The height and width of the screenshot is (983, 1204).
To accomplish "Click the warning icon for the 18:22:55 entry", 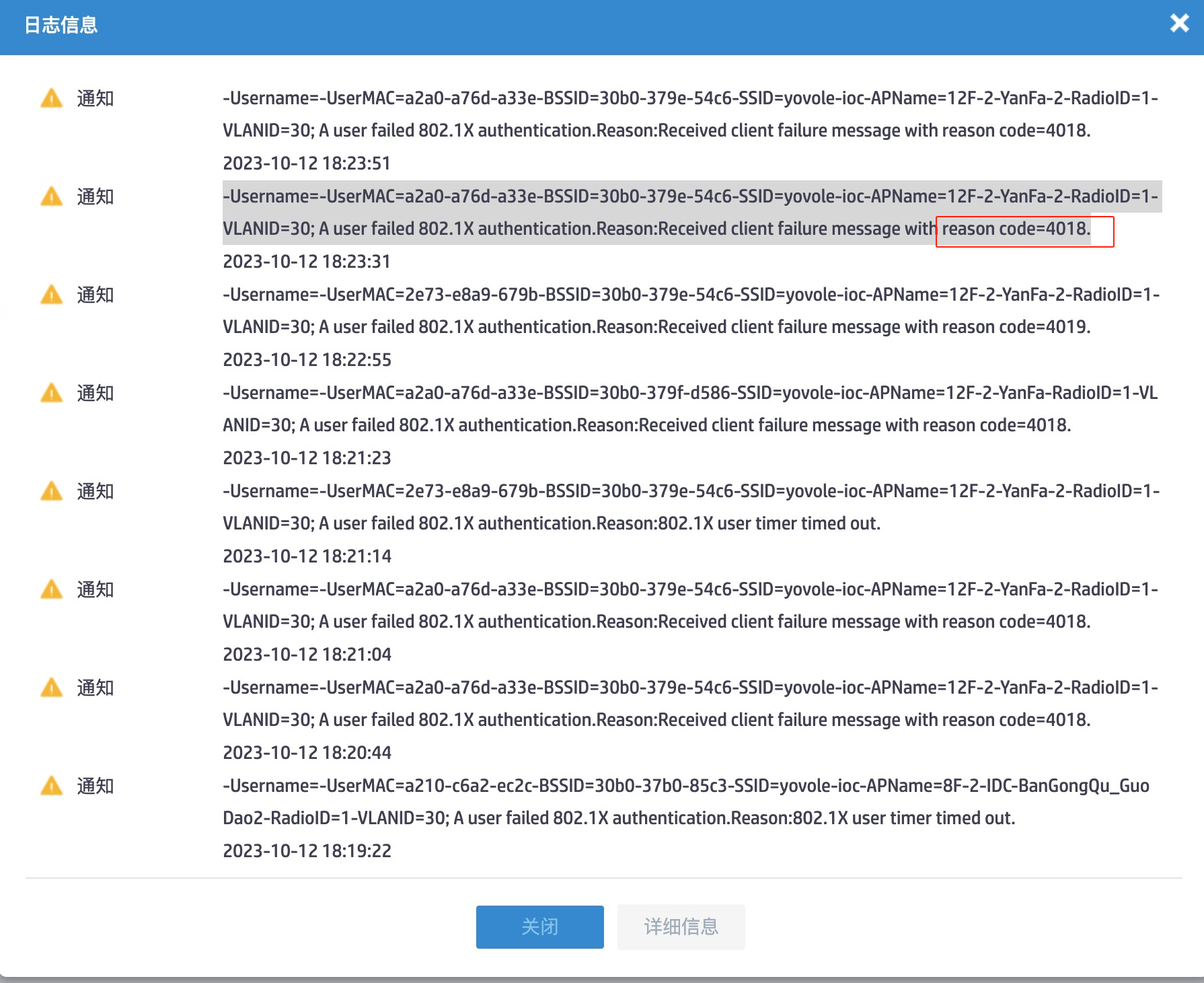I will 52,295.
